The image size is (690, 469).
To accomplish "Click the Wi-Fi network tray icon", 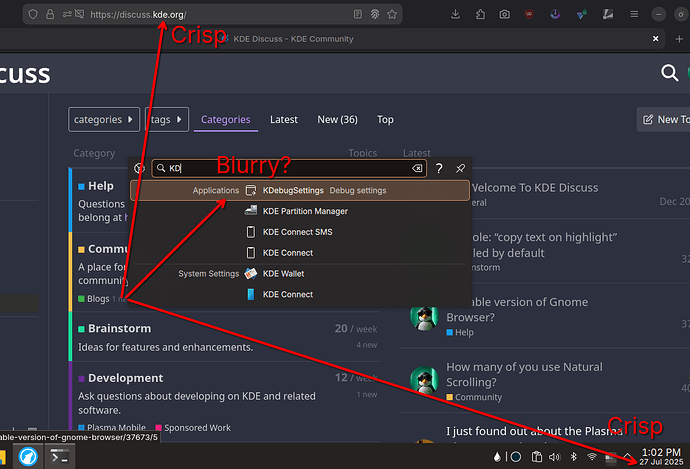I will pyautogui.click(x=591, y=458).
